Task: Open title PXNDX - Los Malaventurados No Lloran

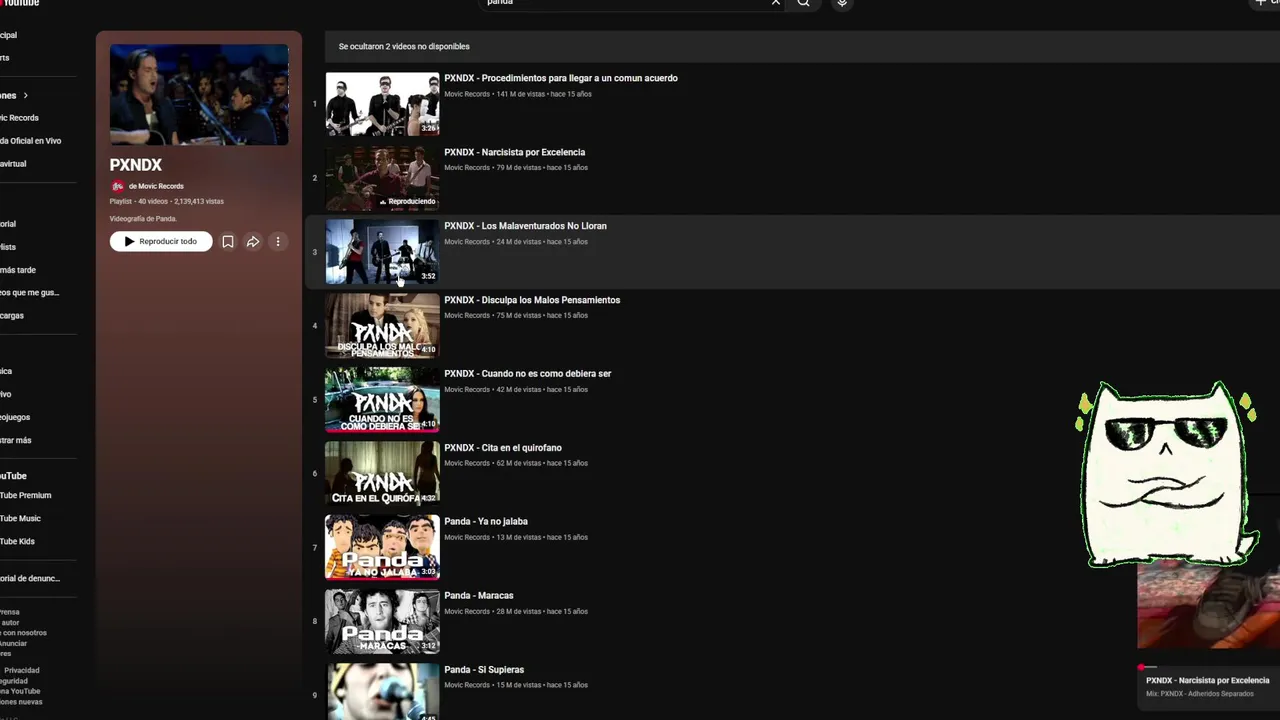Action: (x=525, y=226)
